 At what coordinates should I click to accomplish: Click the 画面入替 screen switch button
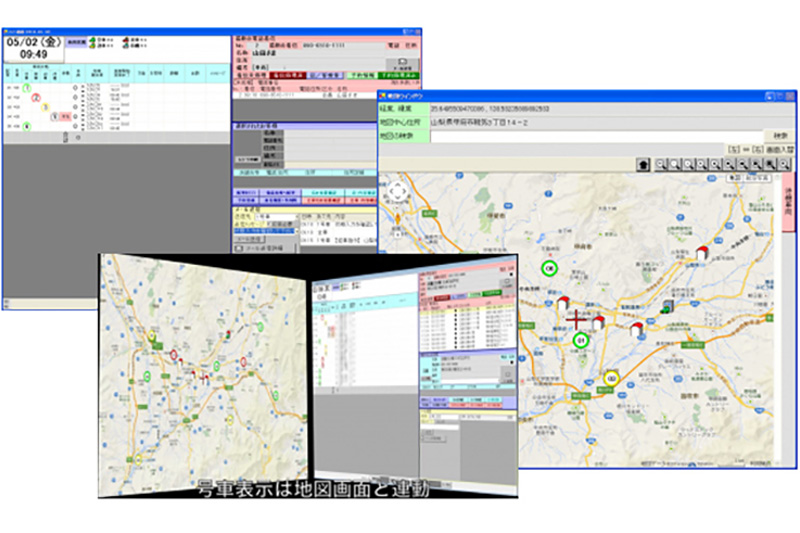point(778,149)
